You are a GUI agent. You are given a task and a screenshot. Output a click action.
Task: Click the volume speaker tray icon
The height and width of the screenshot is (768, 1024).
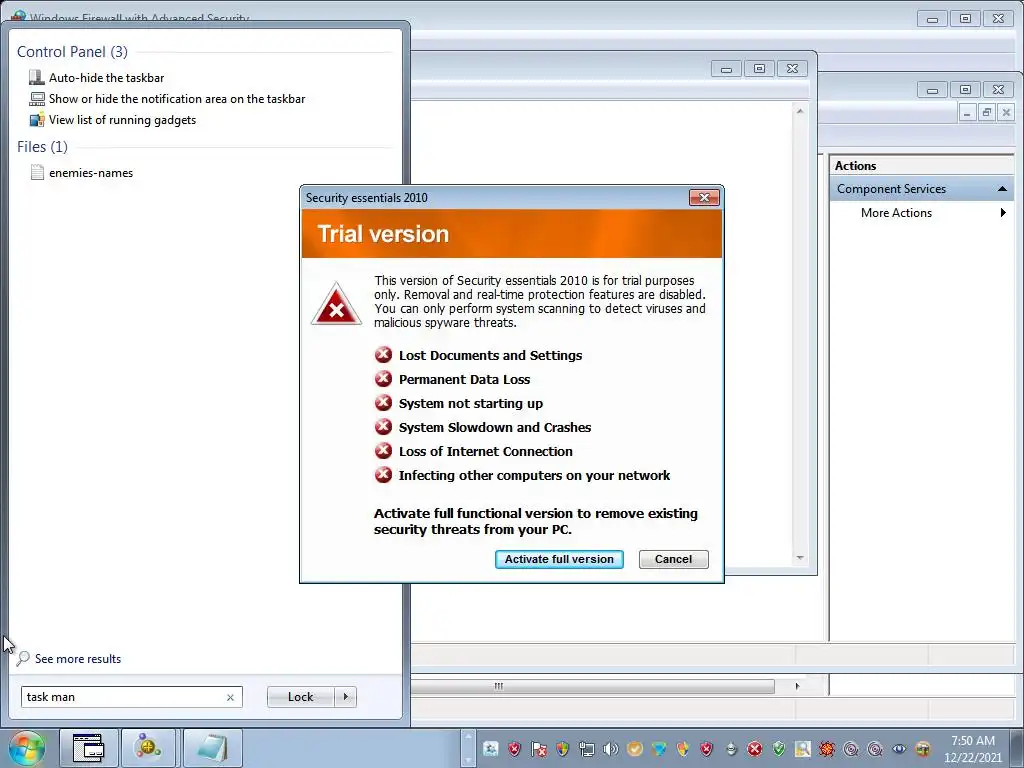pos(611,749)
